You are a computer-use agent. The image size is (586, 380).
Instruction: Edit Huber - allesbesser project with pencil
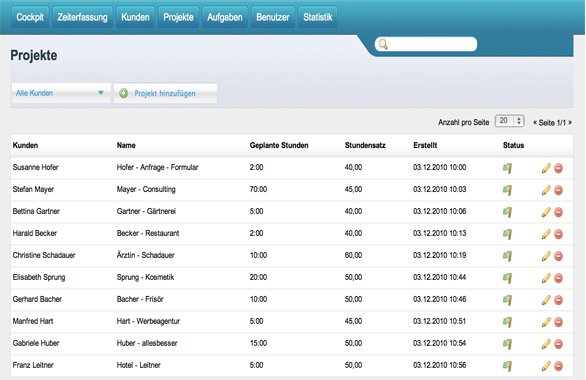tap(546, 344)
